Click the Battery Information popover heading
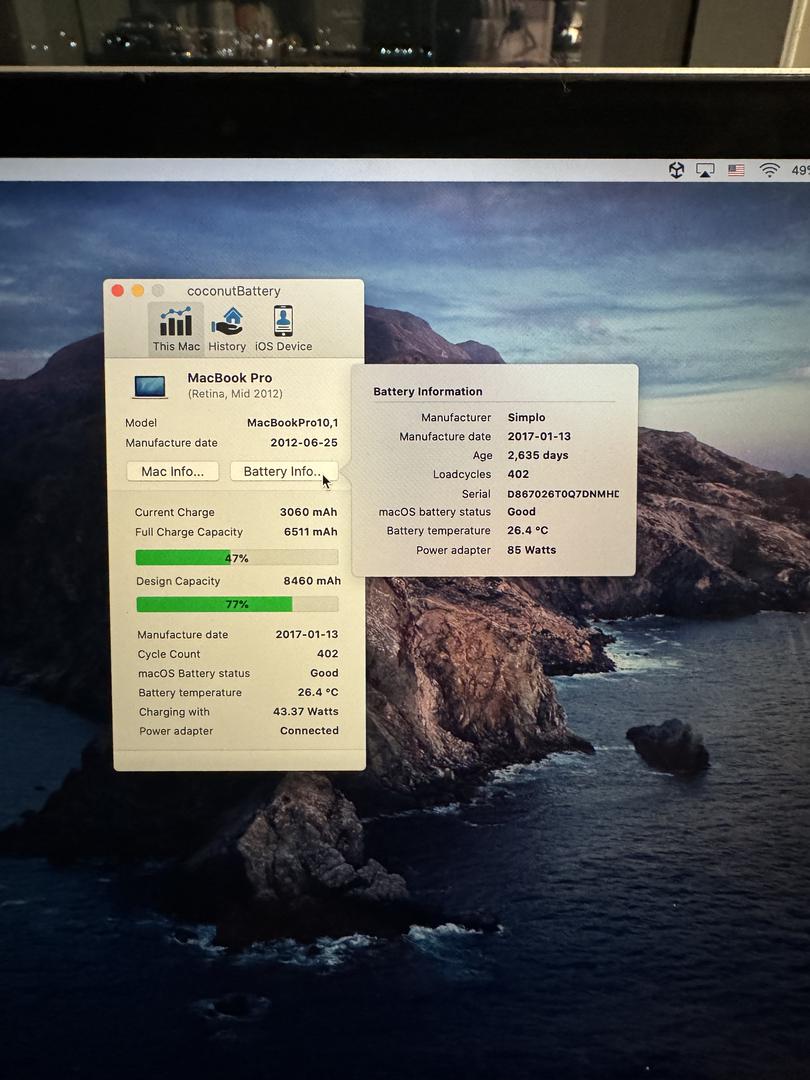The image size is (810, 1080). (428, 391)
